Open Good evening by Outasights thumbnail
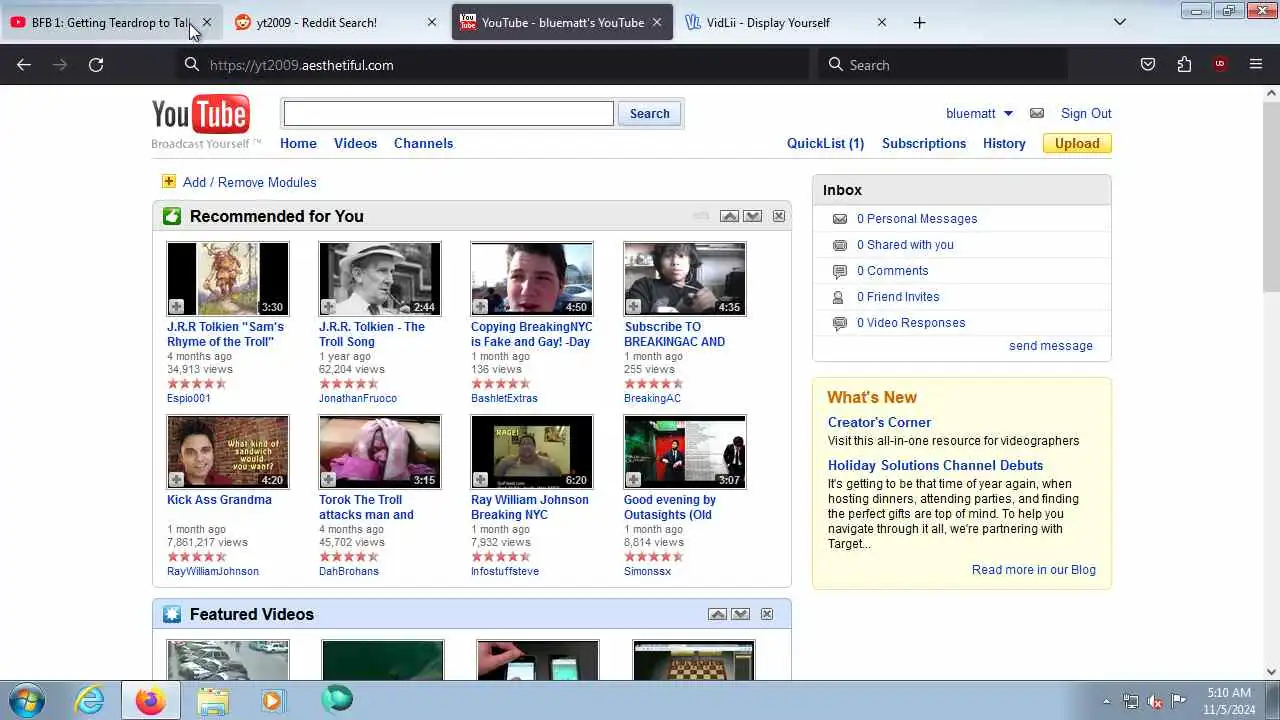 coord(685,452)
